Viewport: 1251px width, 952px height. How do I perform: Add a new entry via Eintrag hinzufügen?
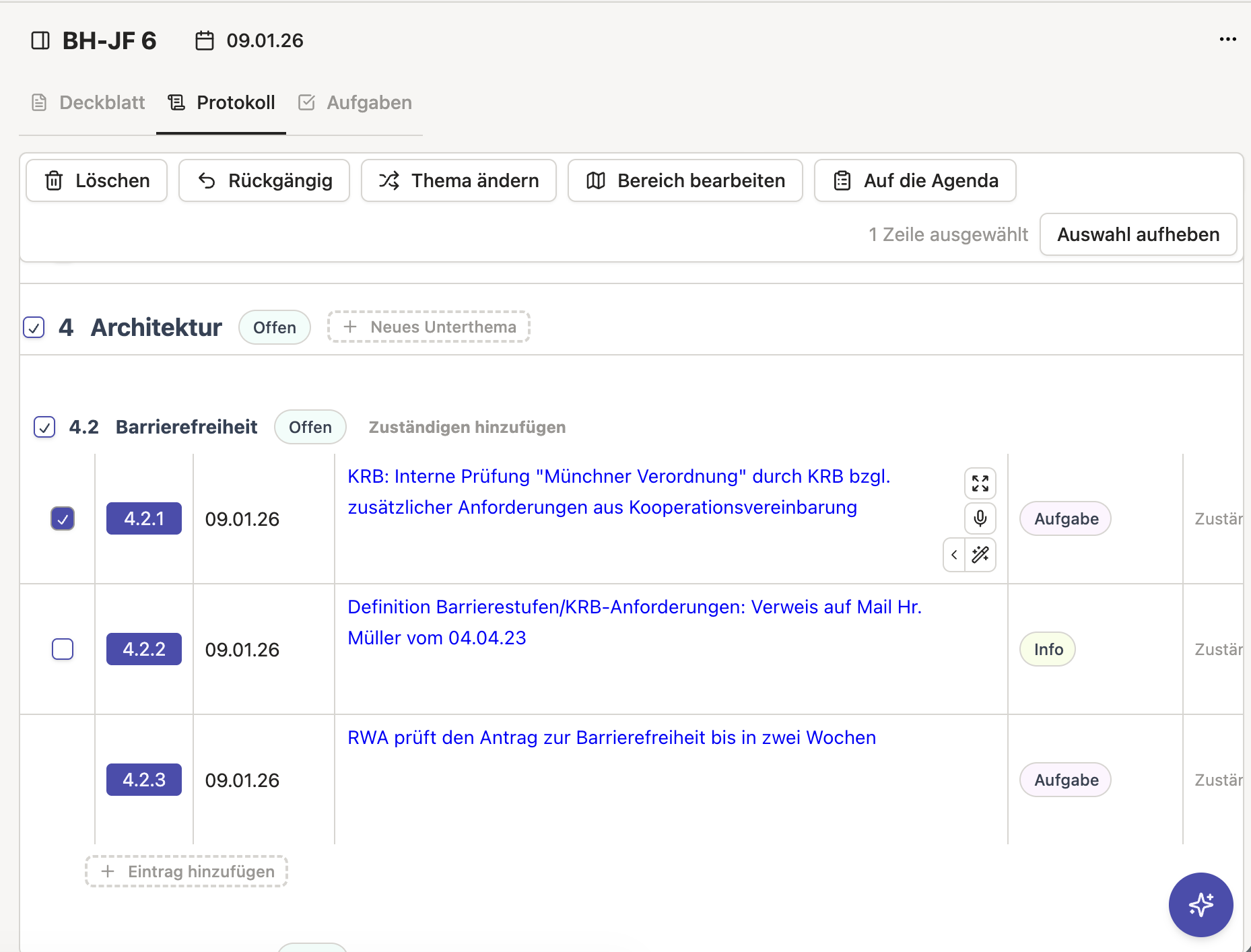[187, 871]
